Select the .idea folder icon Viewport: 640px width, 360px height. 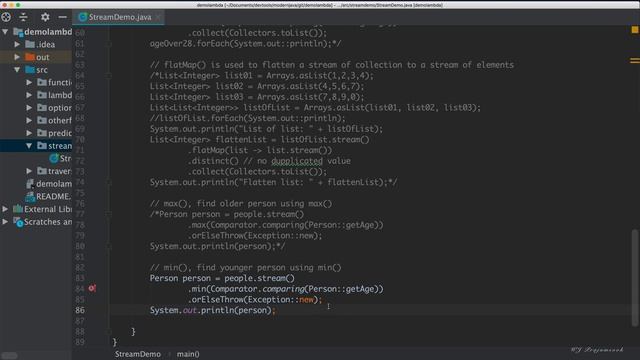click(x=30, y=44)
